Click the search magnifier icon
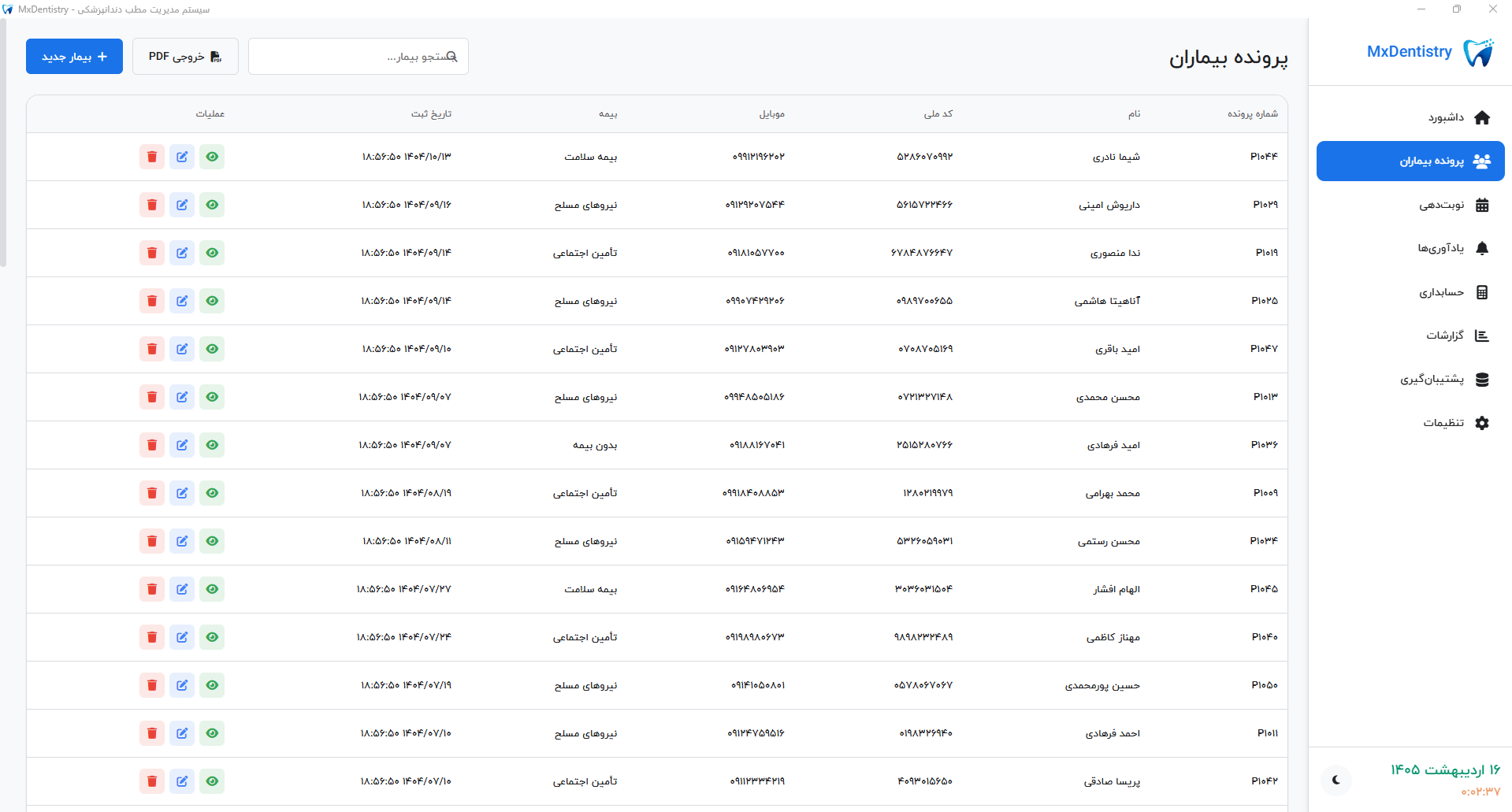 452,57
